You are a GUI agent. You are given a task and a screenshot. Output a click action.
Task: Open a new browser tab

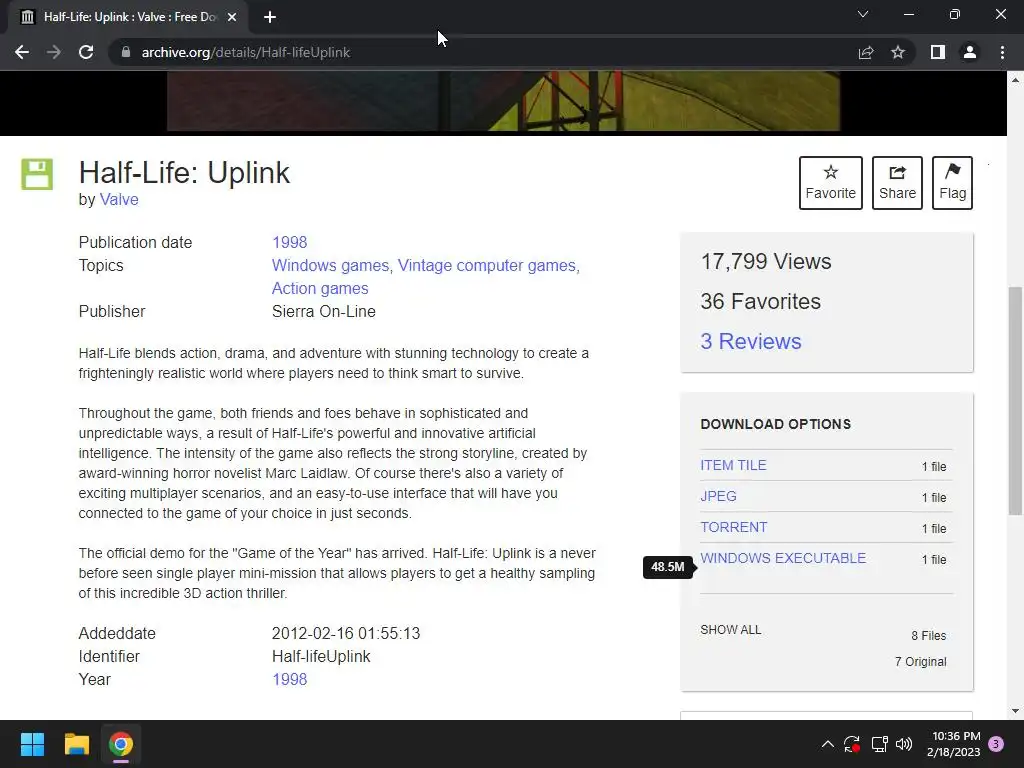click(x=270, y=17)
